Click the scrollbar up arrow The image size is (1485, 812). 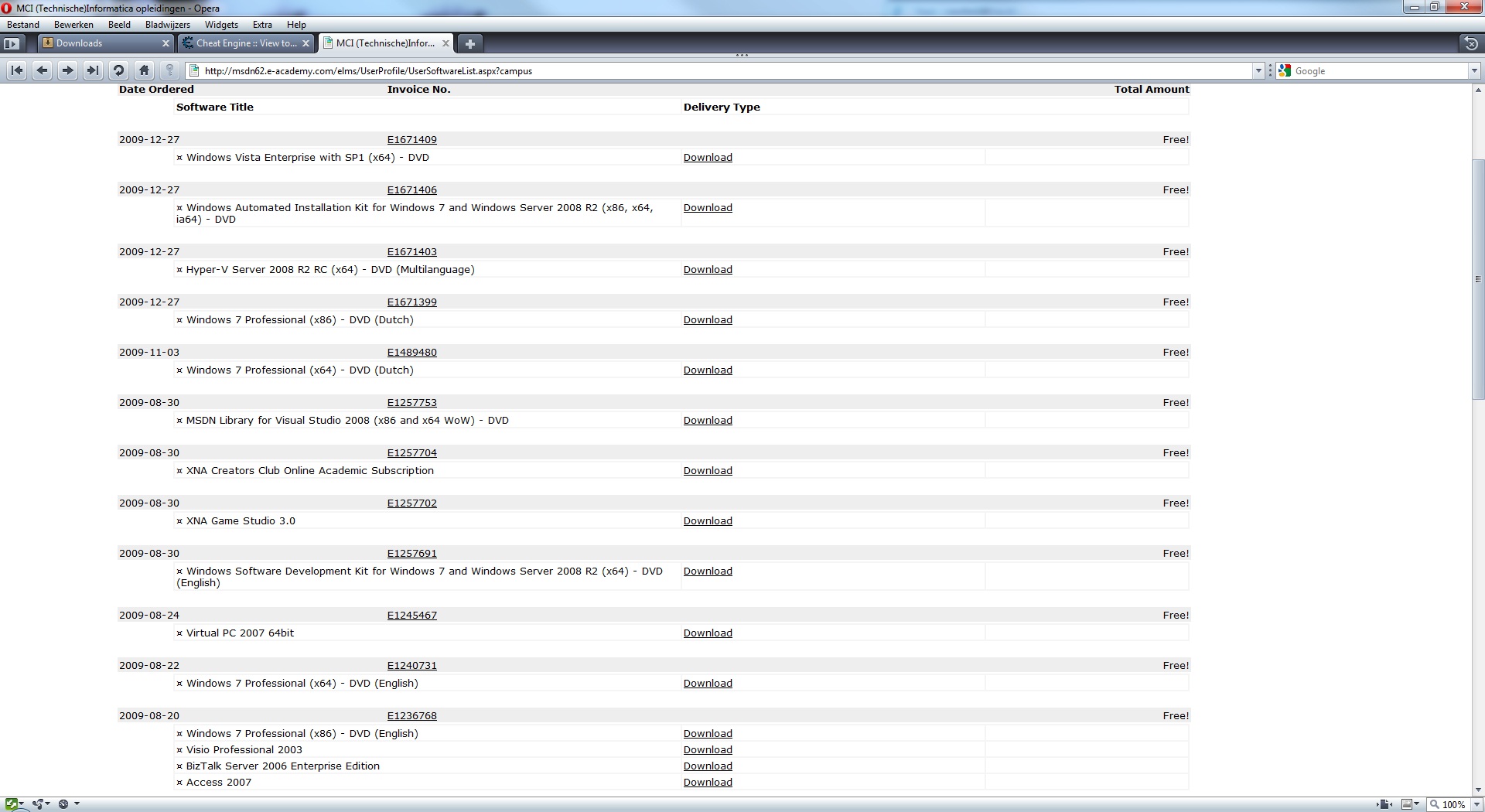click(x=1478, y=90)
